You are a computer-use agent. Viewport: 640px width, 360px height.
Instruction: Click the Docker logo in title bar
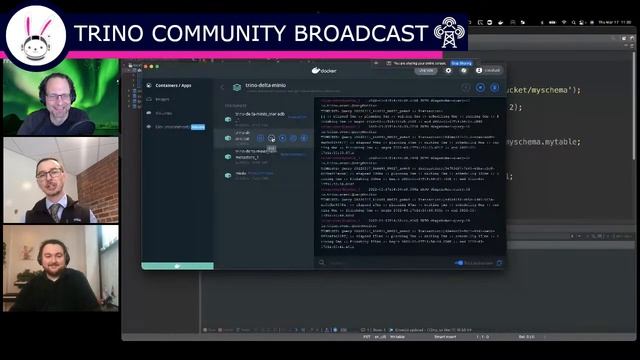coord(324,71)
